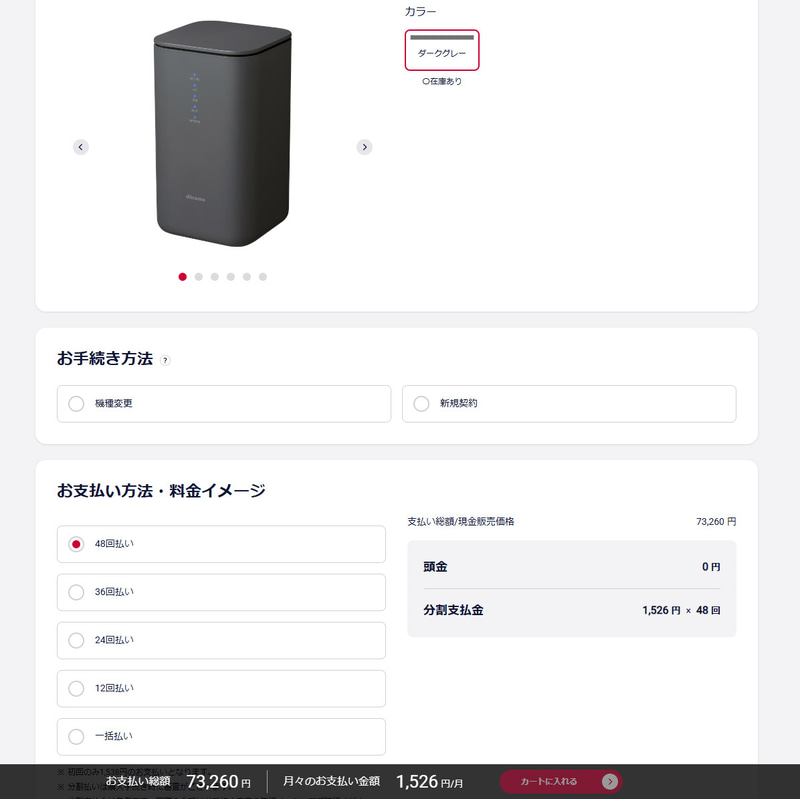Click 〇在庫あり stock status text
The width and height of the screenshot is (800, 799).
pyautogui.click(x=442, y=81)
